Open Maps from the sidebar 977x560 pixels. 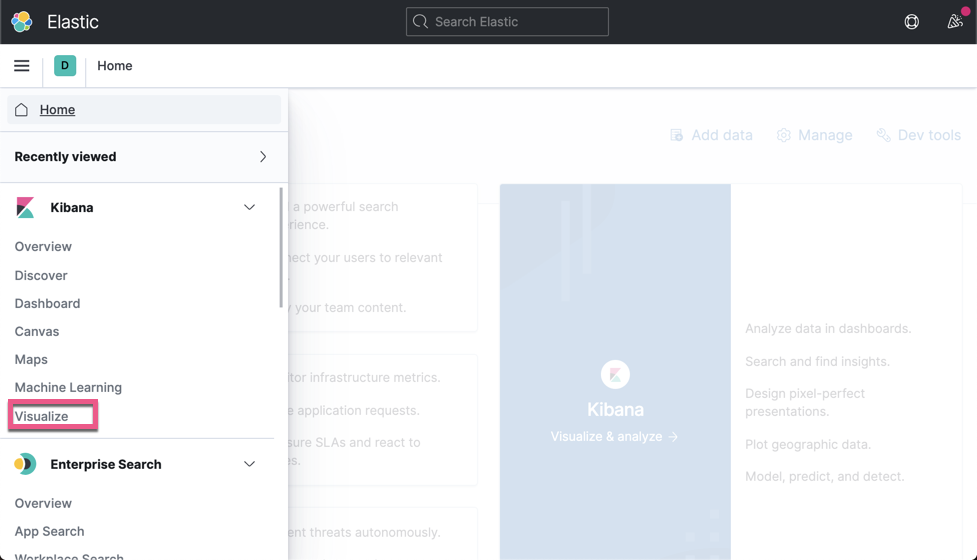pos(31,359)
